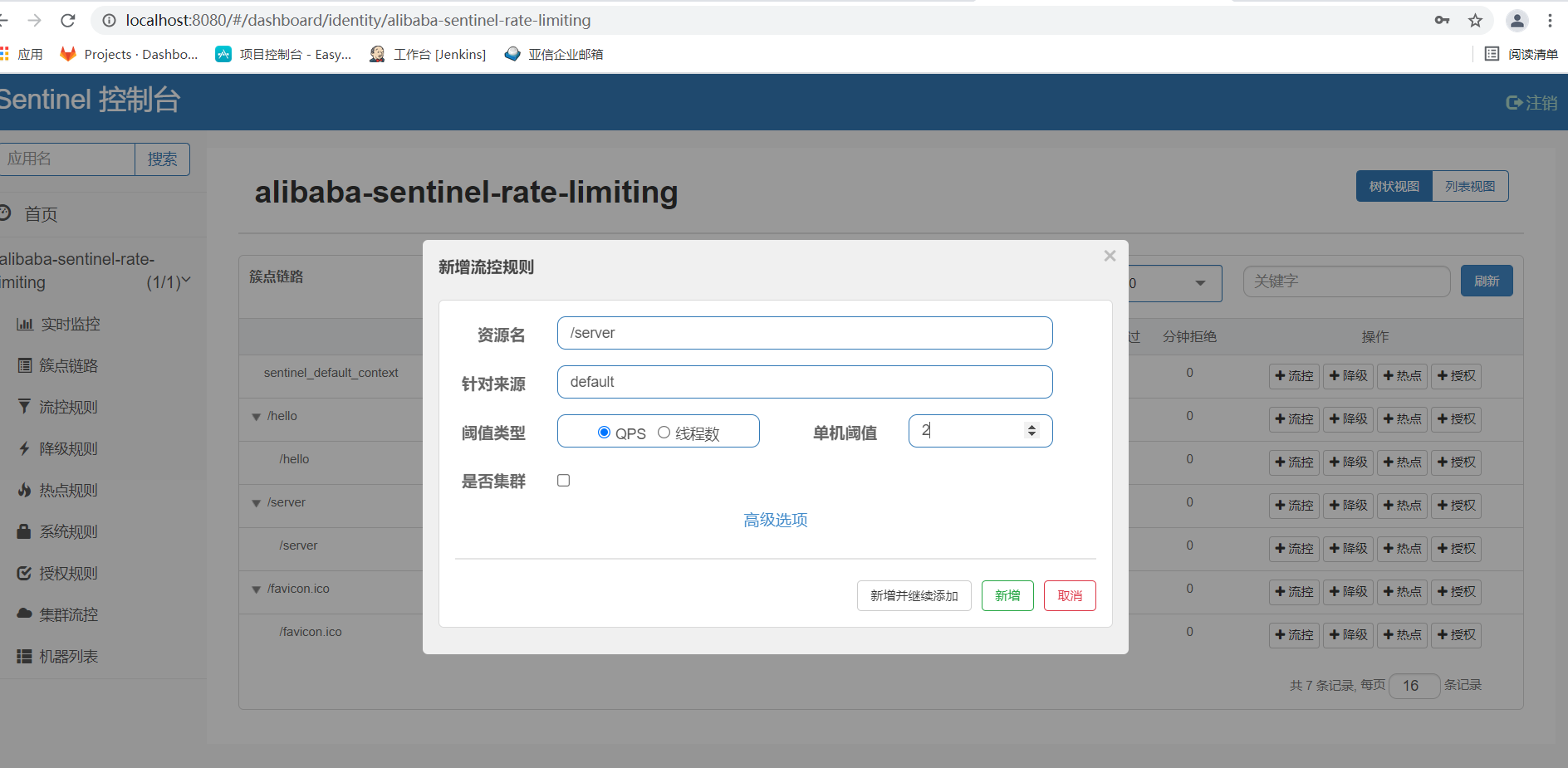1568x768 pixels.
Task: Click the green 新增 button
Action: click(1007, 595)
